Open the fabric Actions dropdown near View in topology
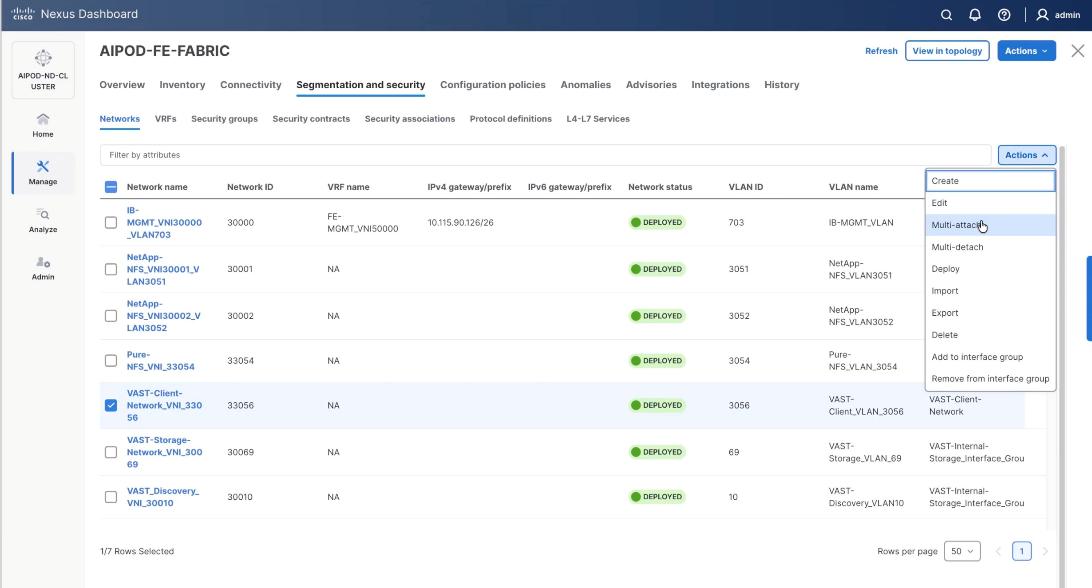This screenshot has width=1092, height=588. point(1026,50)
